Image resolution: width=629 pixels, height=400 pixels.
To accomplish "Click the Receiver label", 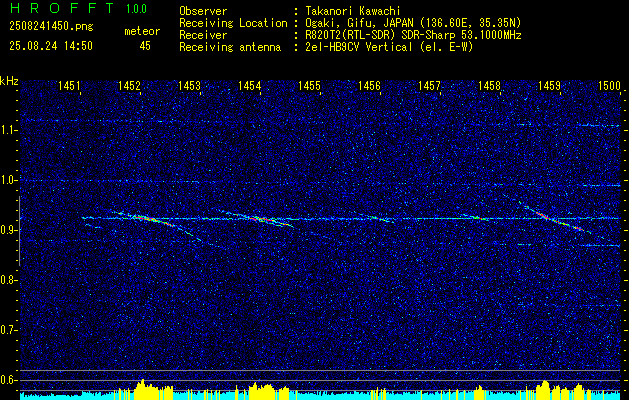I will point(203,35).
